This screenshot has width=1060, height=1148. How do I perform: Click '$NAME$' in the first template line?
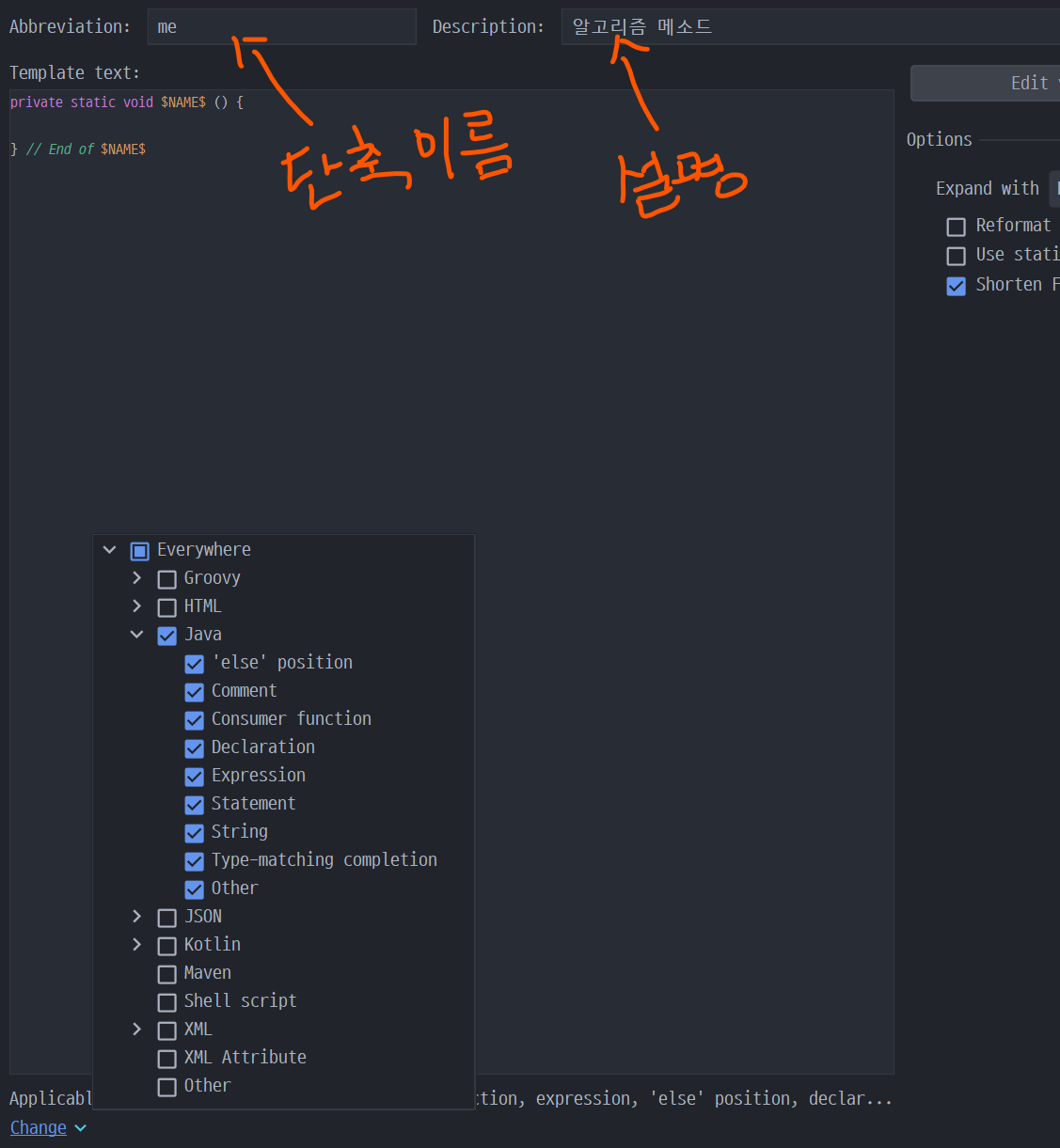coord(183,102)
